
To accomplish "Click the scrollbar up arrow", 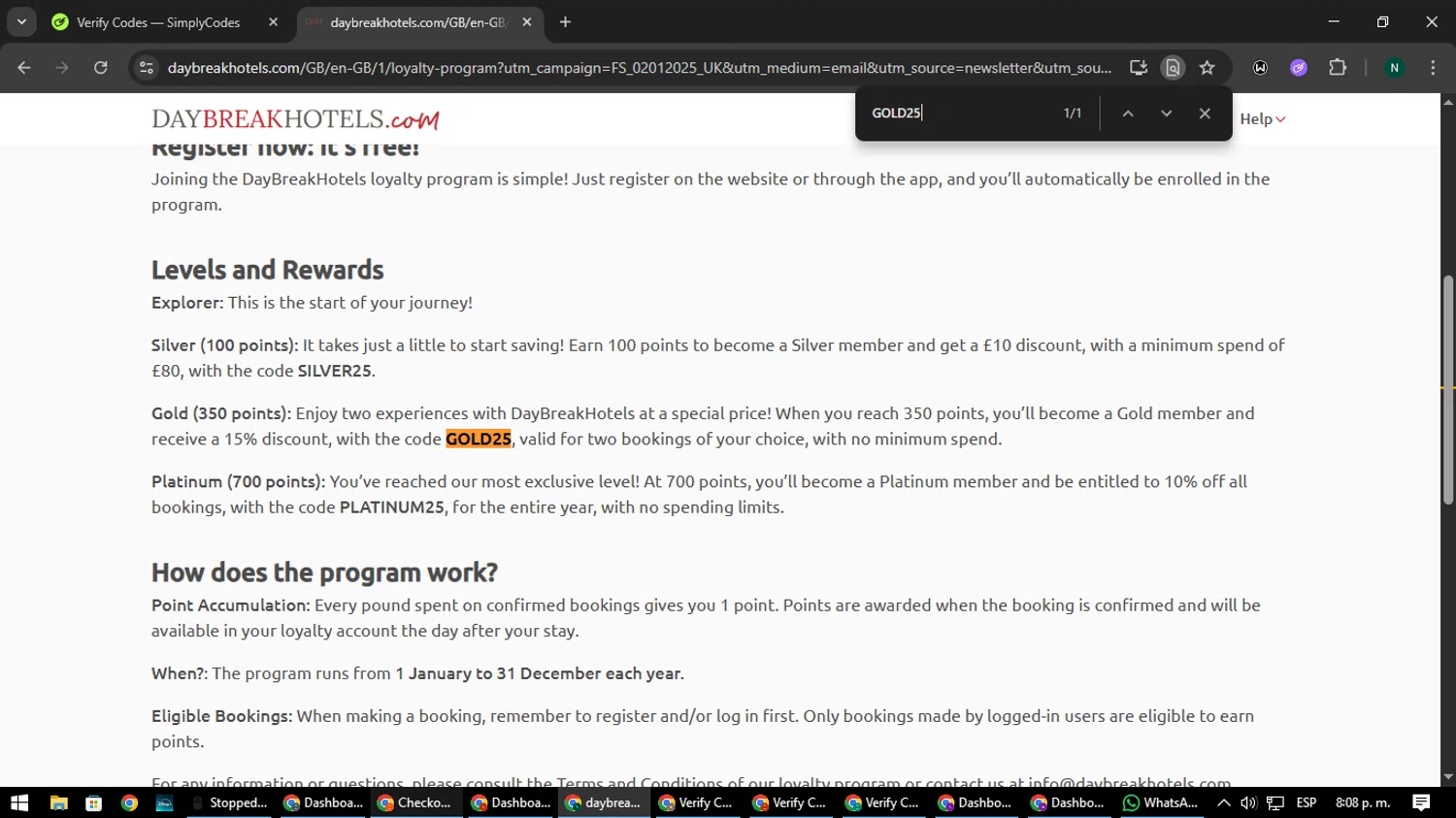I will [1447, 101].
